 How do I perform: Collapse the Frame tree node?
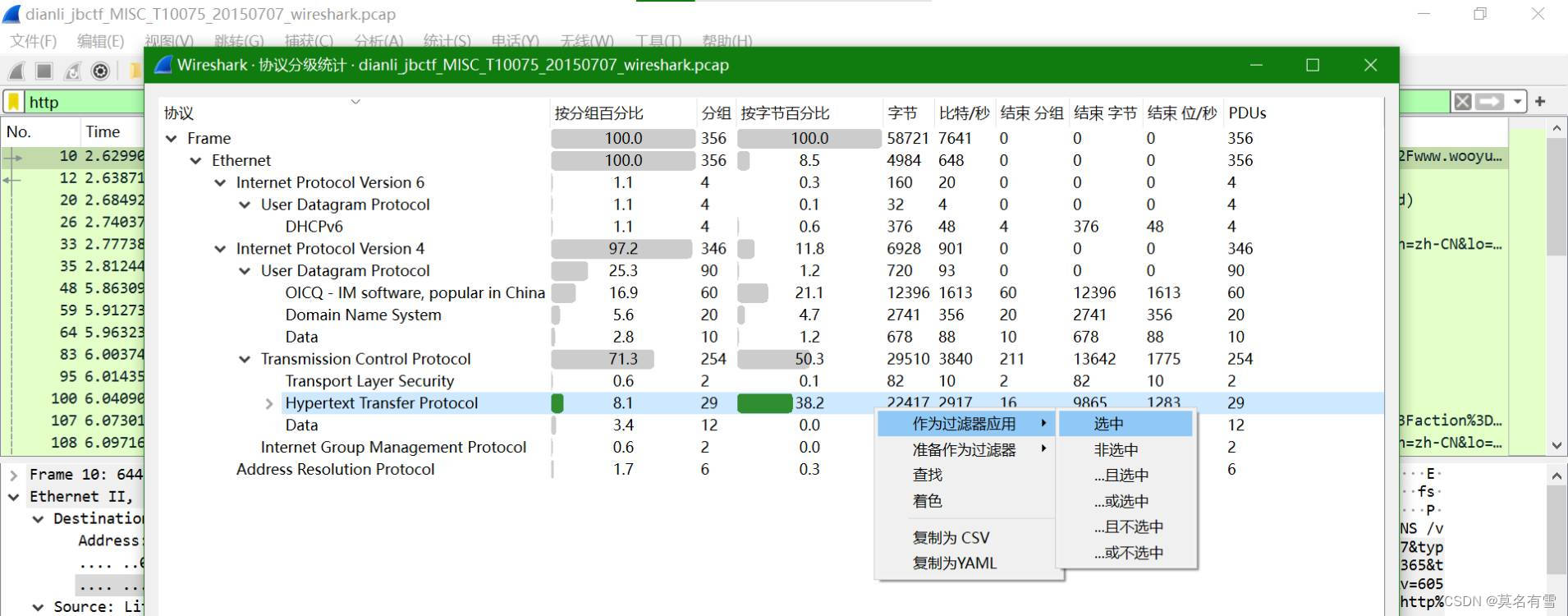click(172, 139)
